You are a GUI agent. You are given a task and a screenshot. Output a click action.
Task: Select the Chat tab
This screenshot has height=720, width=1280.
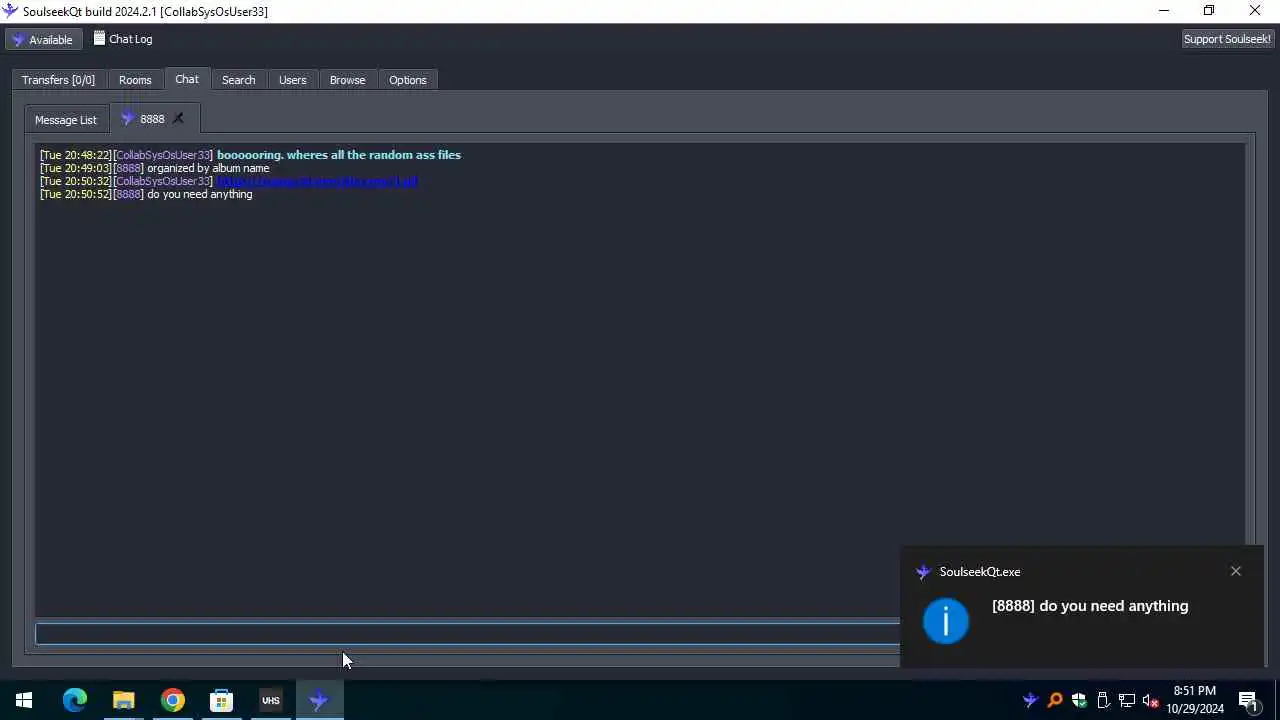pyautogui.click(x=187, y=79)
